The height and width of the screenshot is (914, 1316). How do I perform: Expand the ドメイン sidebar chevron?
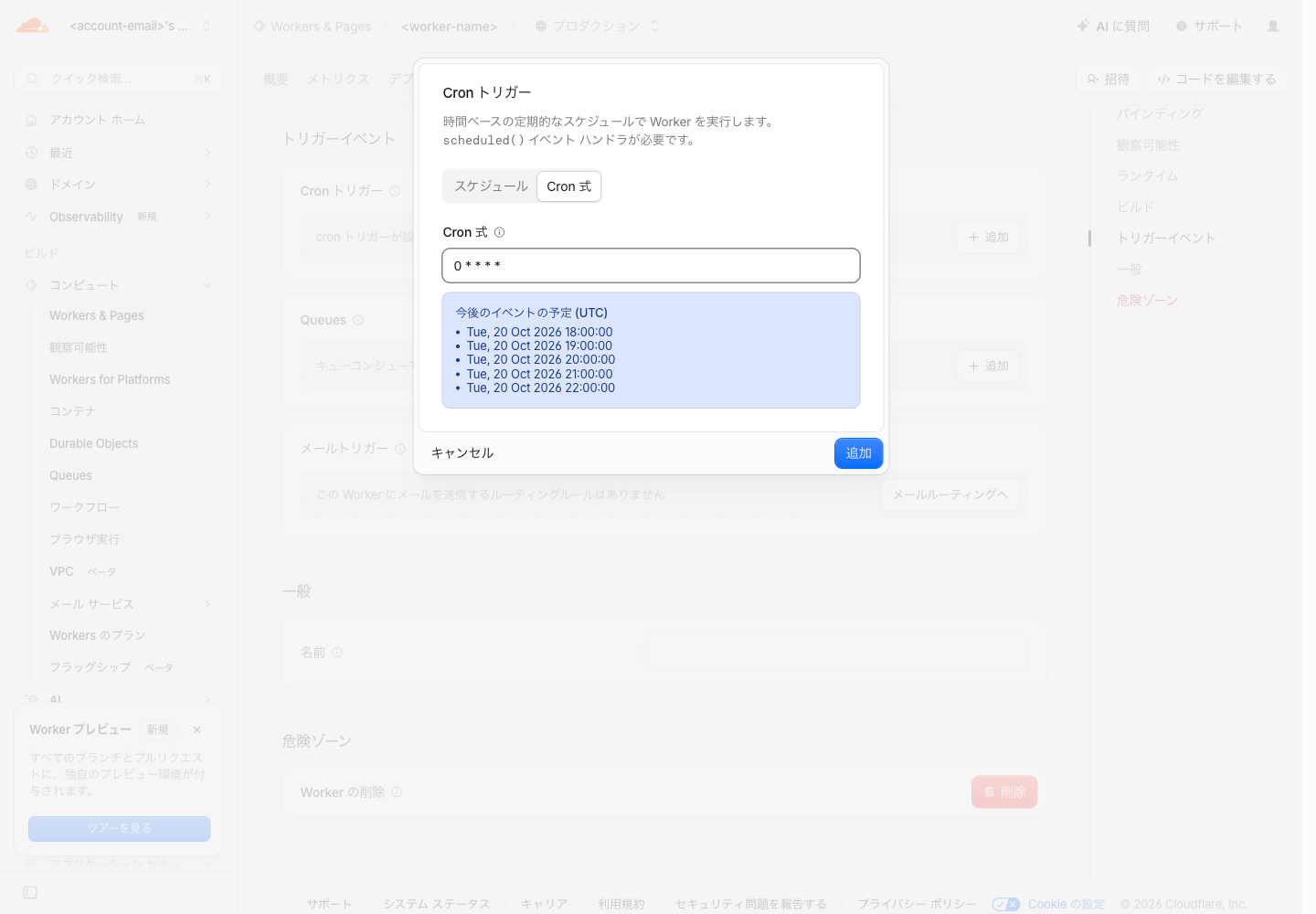207,184
